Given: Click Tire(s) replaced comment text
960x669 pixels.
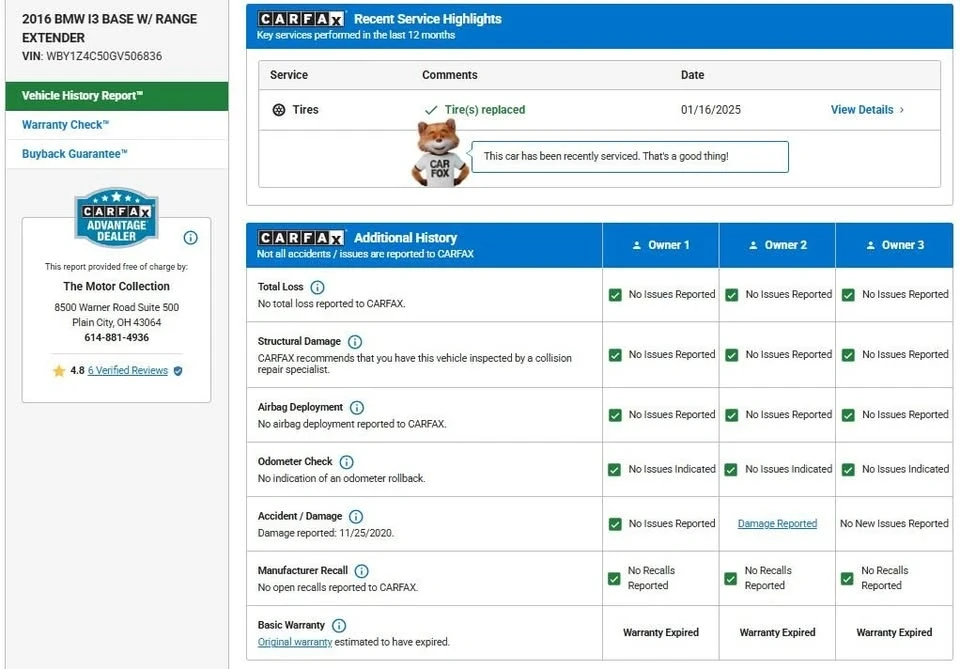Looking at the screenshot, I should coord(484,110).
